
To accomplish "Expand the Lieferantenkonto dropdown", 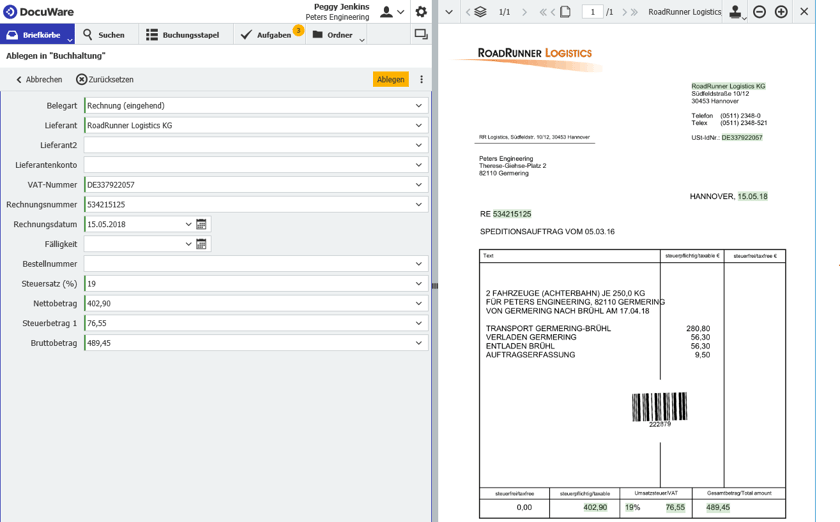I will point(419,165).
